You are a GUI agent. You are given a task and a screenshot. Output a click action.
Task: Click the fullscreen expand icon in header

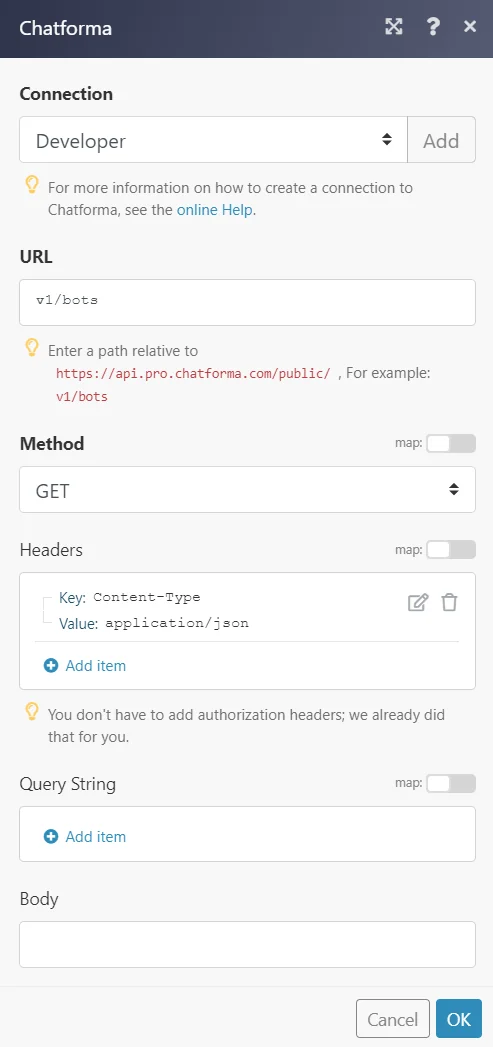click(394, 27)
